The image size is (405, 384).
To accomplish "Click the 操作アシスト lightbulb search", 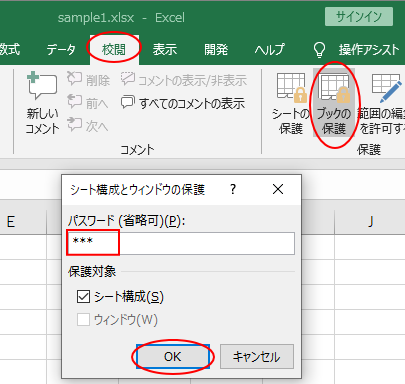I will (357, 50).
